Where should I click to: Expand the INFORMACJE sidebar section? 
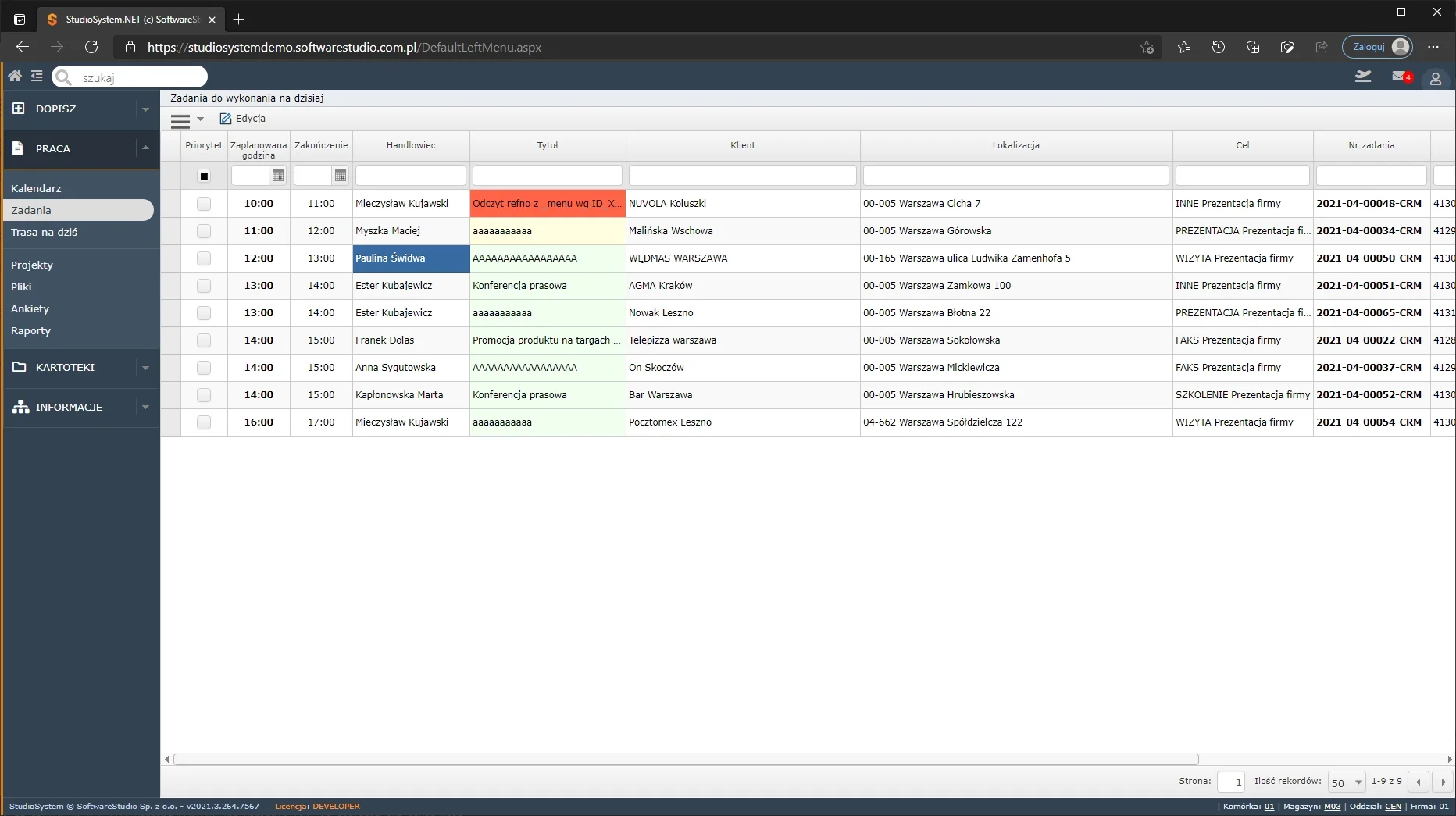click(x=145, y=407)
